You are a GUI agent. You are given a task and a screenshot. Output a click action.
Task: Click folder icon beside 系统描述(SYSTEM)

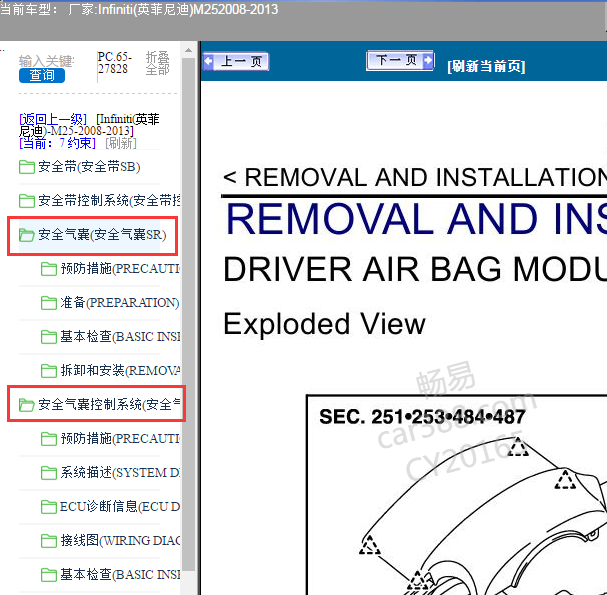pyautogui.click(x=49, y=473)
